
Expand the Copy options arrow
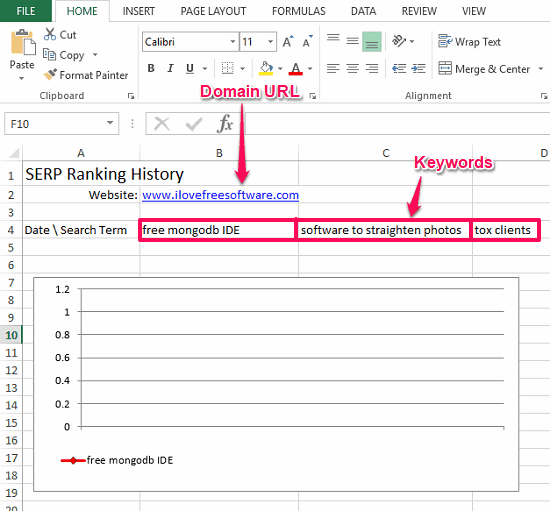(x=95, y=55)
